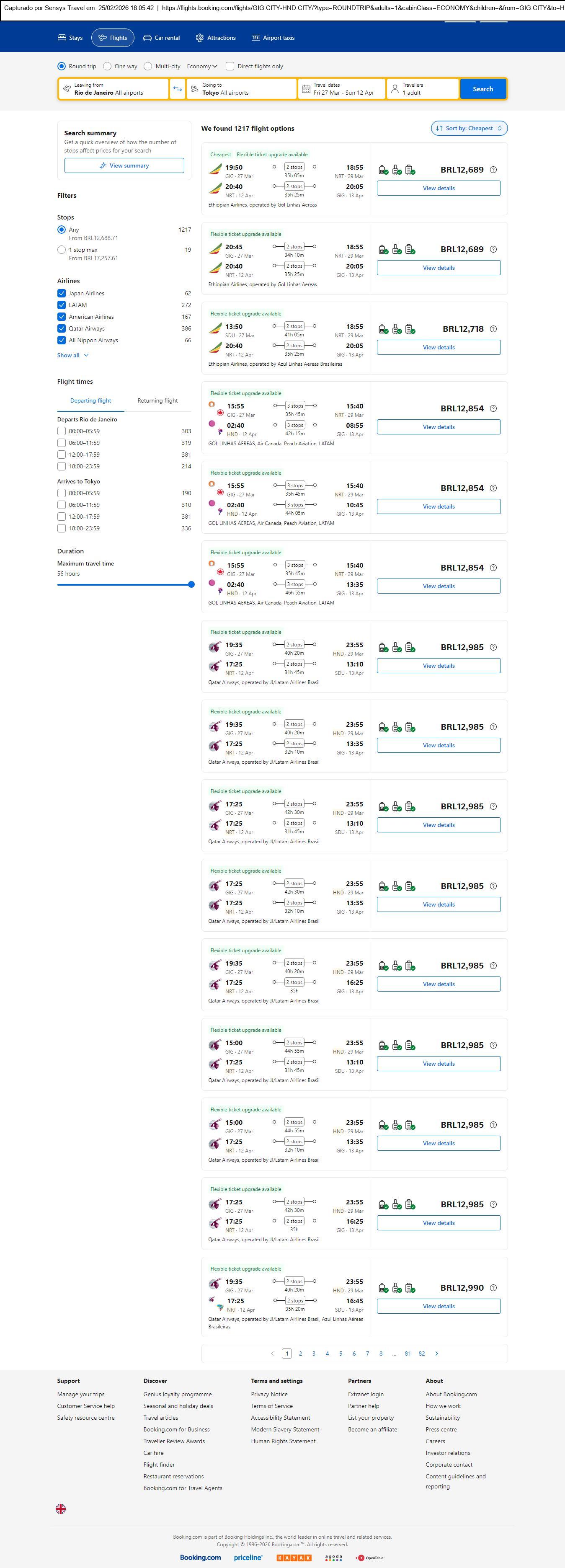The image size is (565, 1568).
Task: Select the One way radio button
Action: (107, 66)
